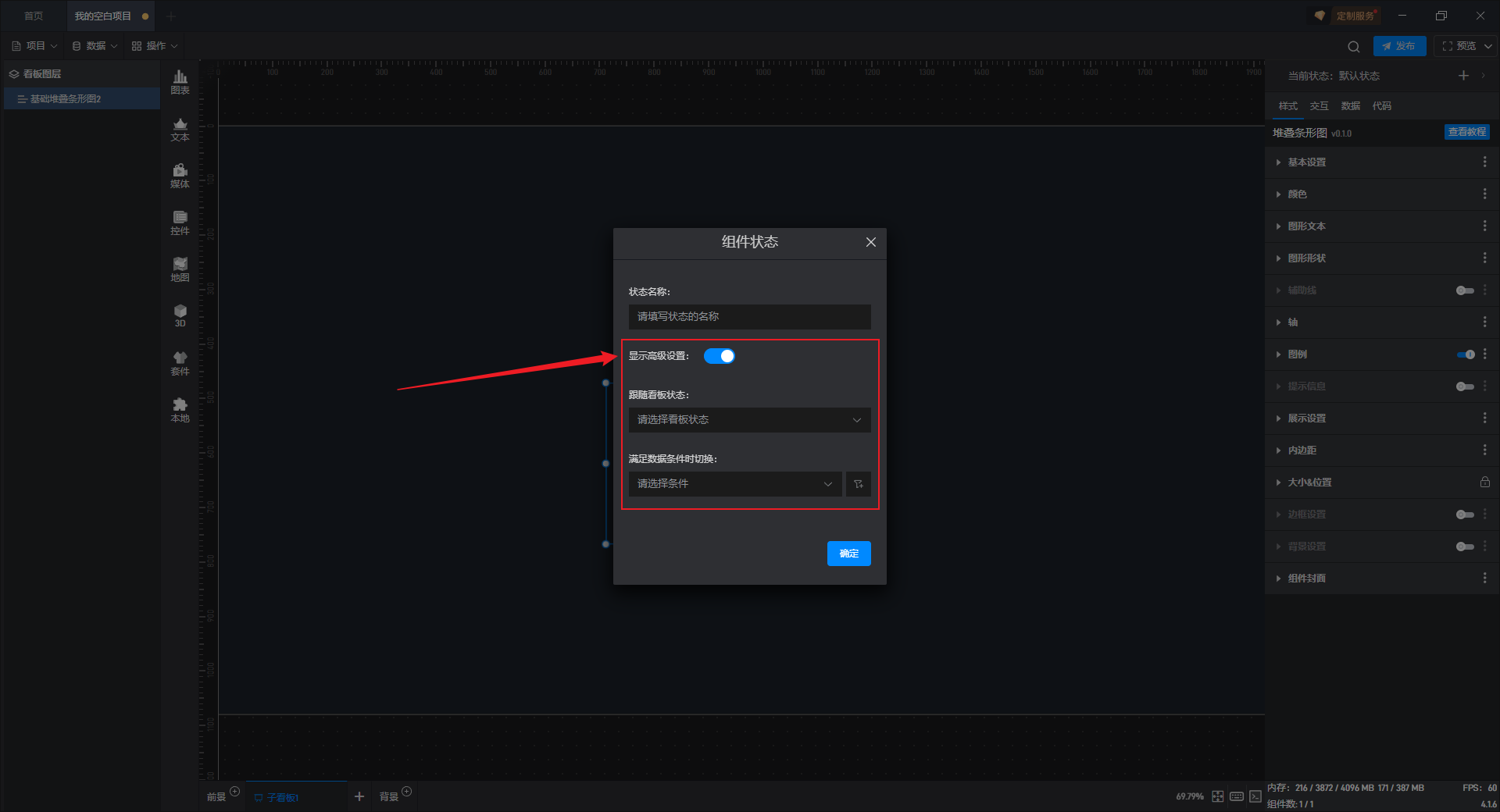Switch to the 交互 tab
The image size is (1500, 812).
point(1320,106)
